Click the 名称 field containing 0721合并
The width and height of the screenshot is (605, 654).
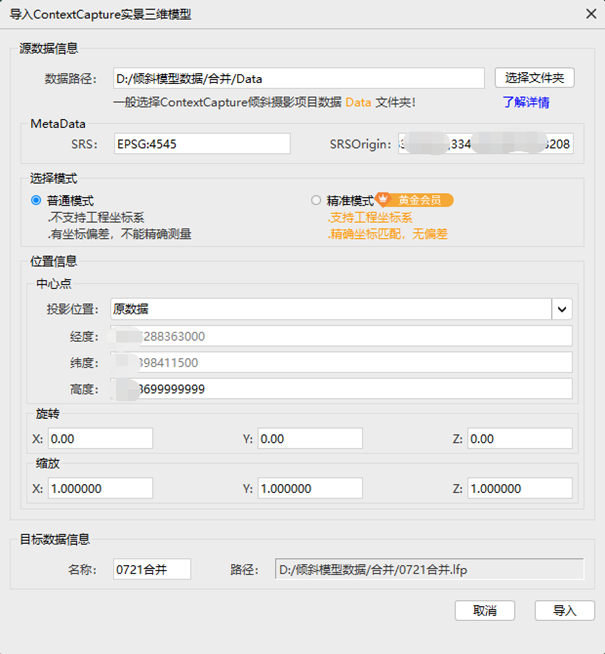coord(152,569)
